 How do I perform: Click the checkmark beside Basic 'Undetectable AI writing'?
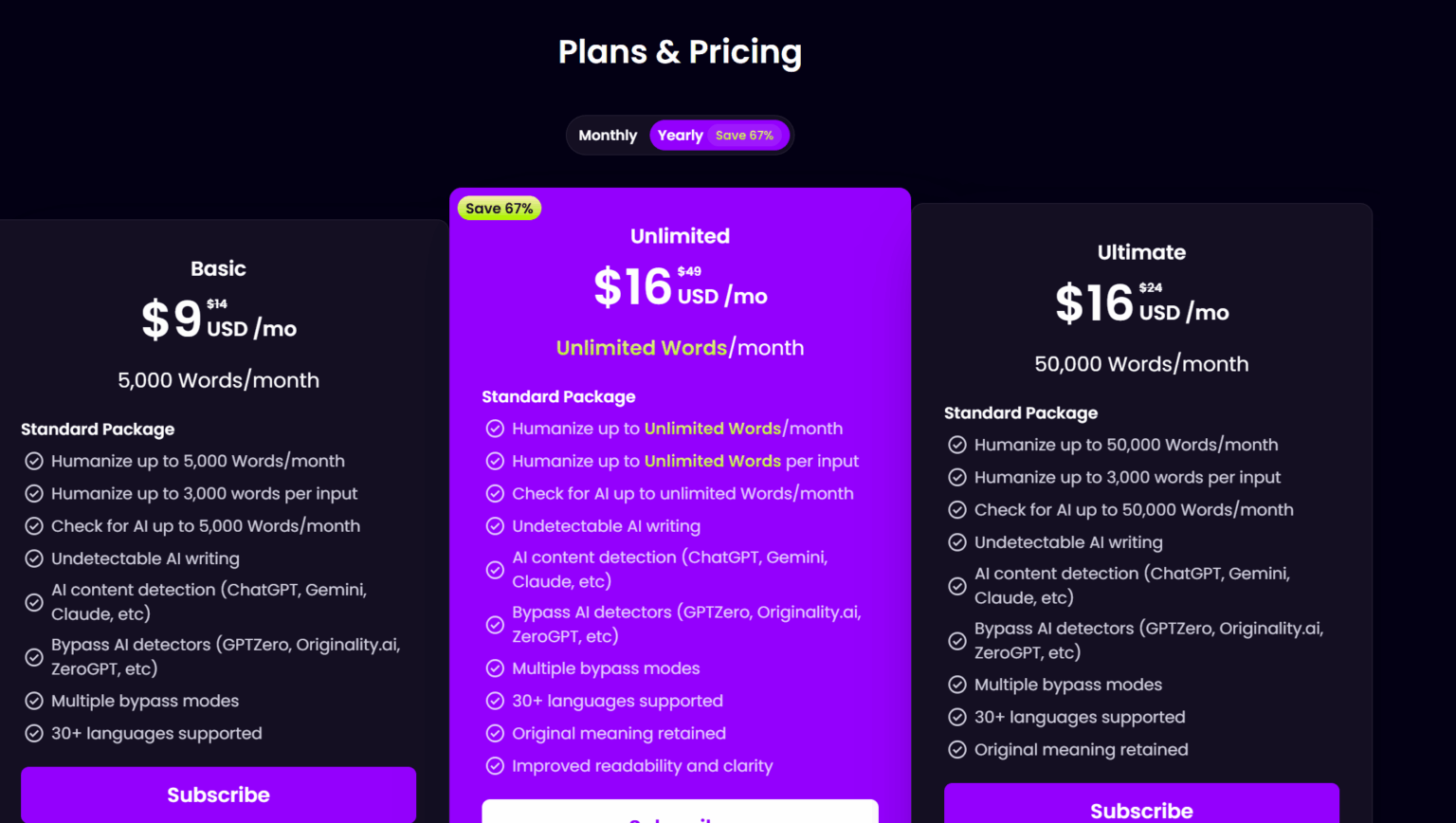point(34,558)
